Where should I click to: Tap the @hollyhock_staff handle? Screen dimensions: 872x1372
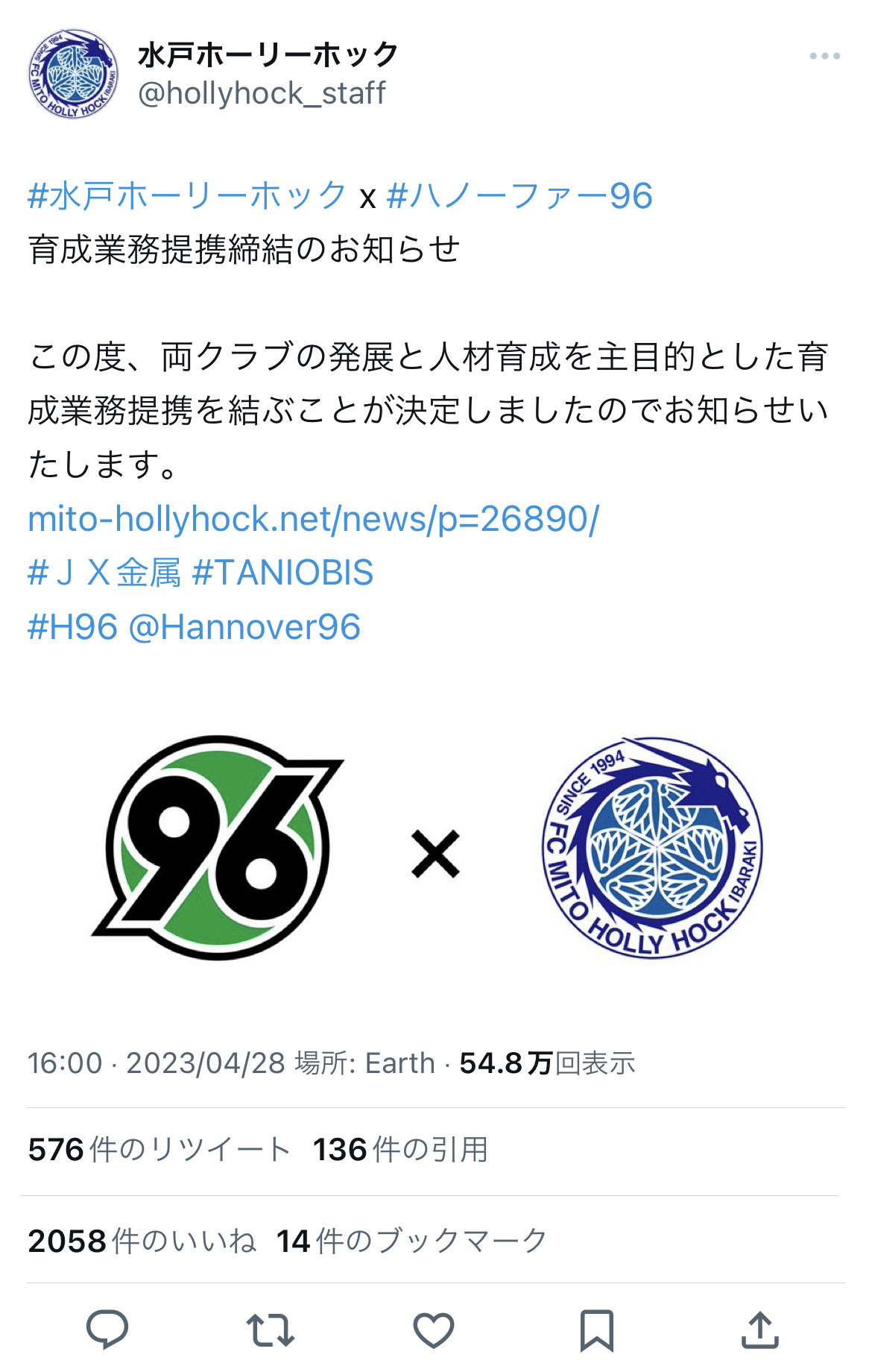click(262, 93)
